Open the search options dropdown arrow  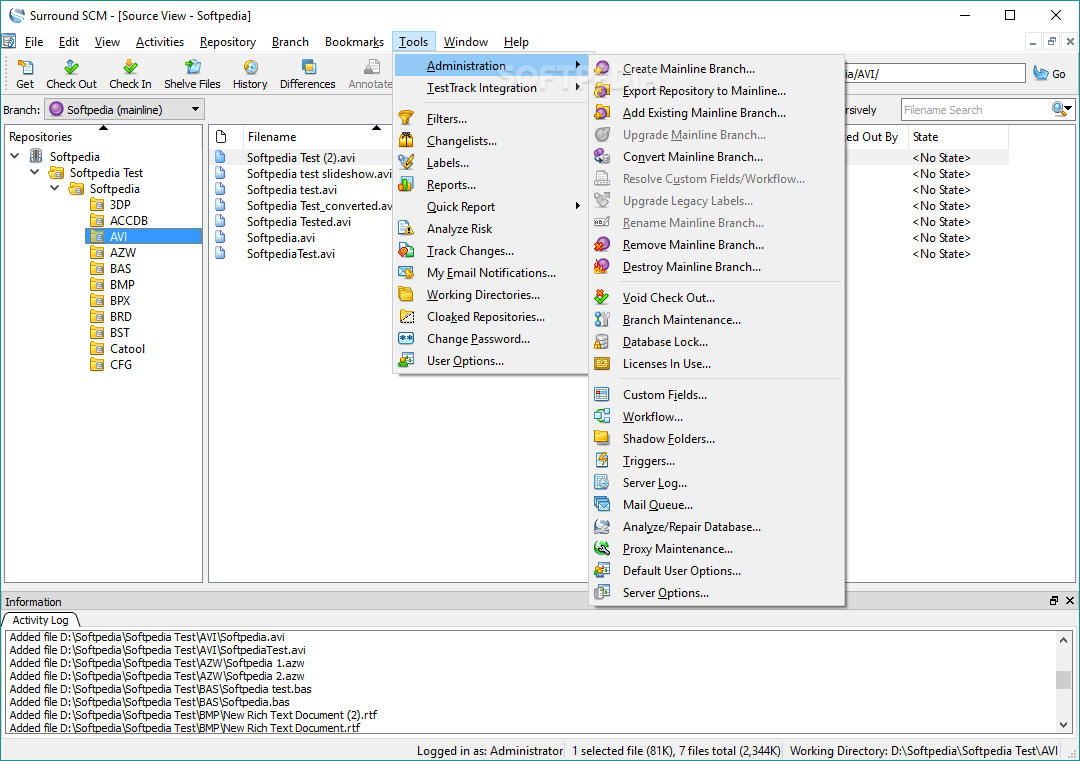click(x=1068, y=109)
